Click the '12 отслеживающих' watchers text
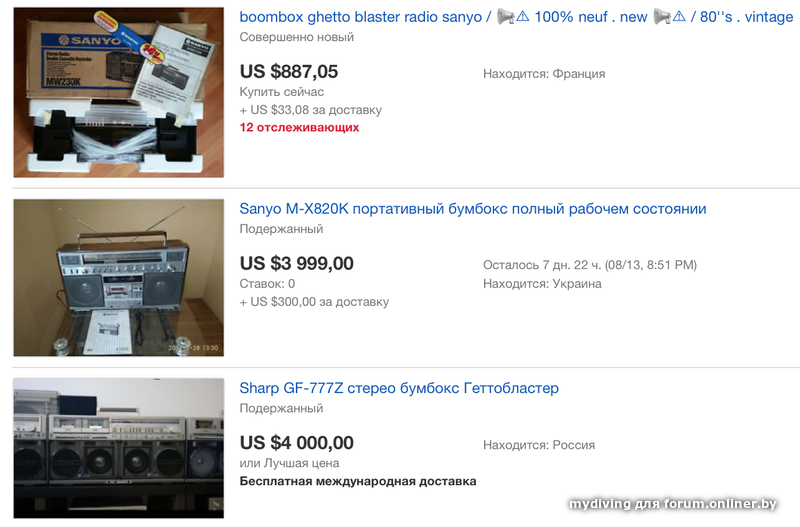This screenshot has width=800, height=527. tap(299, 128)
